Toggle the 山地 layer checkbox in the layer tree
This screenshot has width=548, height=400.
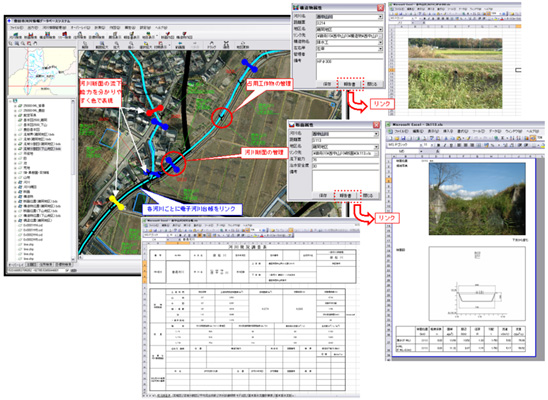coord(20,177)
